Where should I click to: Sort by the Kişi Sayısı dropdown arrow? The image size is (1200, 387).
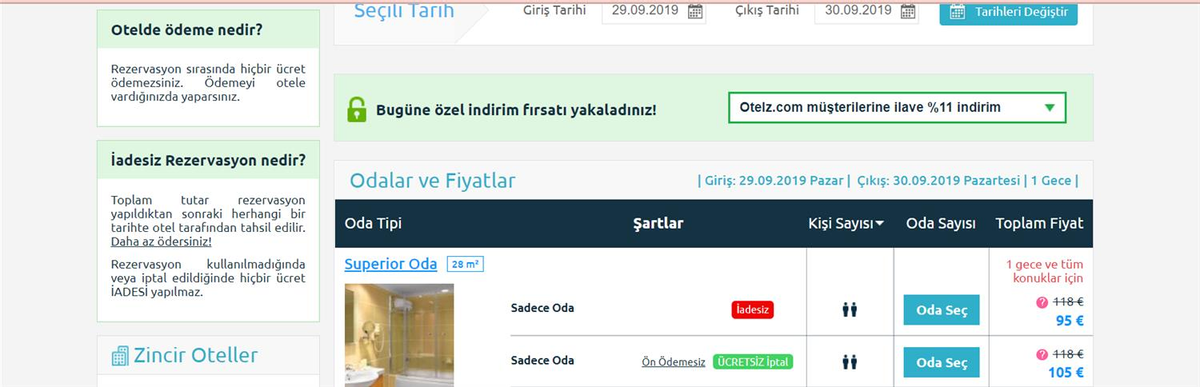click(x=880, y=224)
